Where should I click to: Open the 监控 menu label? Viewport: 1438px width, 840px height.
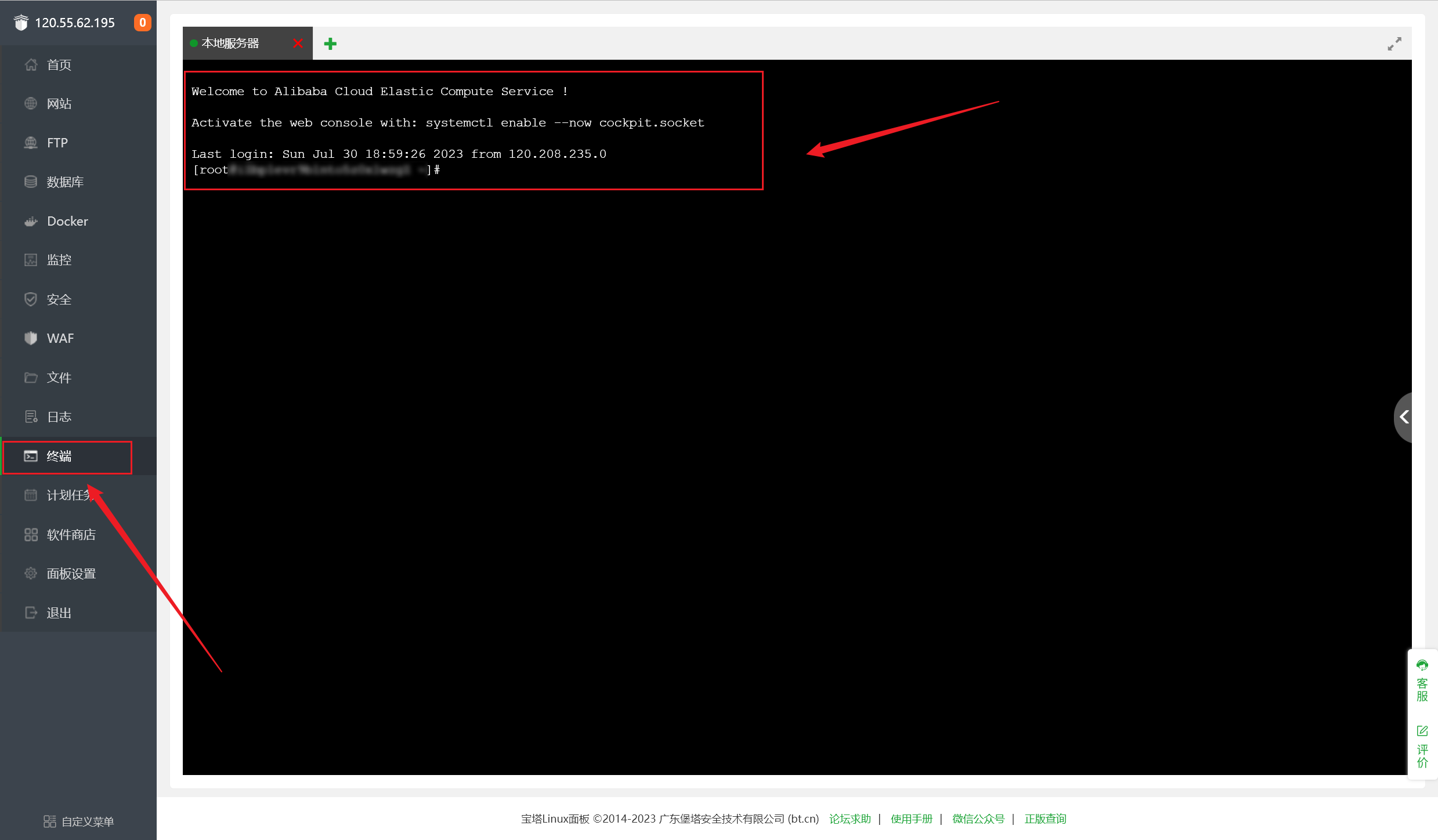[59, 260]
